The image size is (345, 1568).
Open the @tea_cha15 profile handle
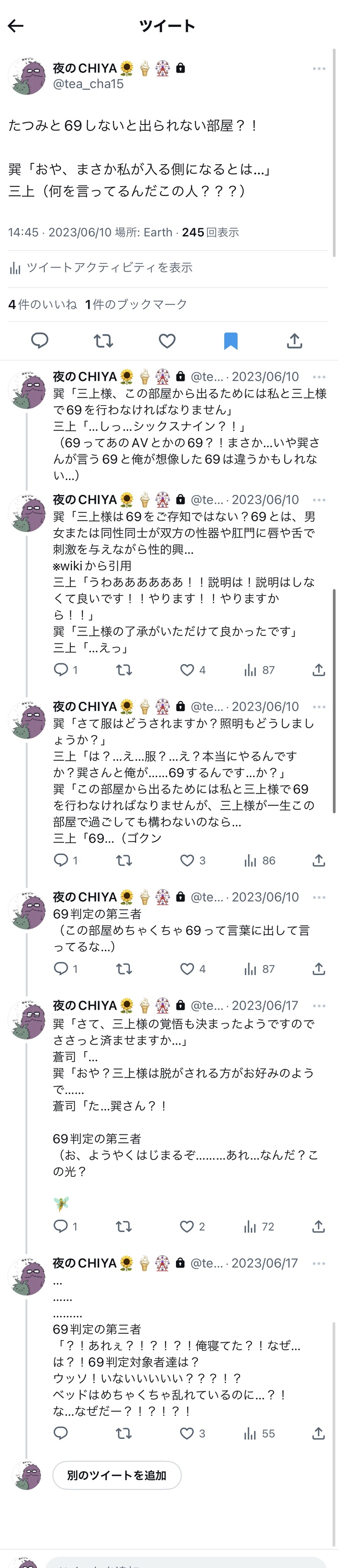tap(88, 84)
